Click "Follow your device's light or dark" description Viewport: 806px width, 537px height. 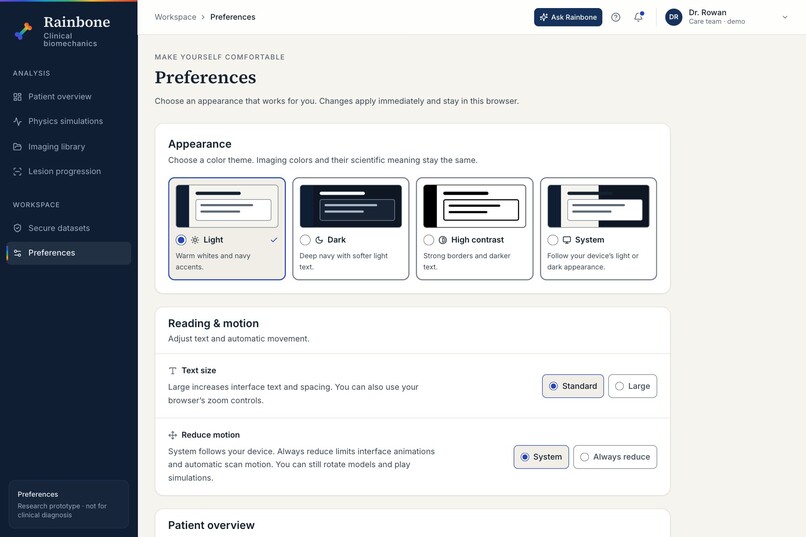coord(593,261)
